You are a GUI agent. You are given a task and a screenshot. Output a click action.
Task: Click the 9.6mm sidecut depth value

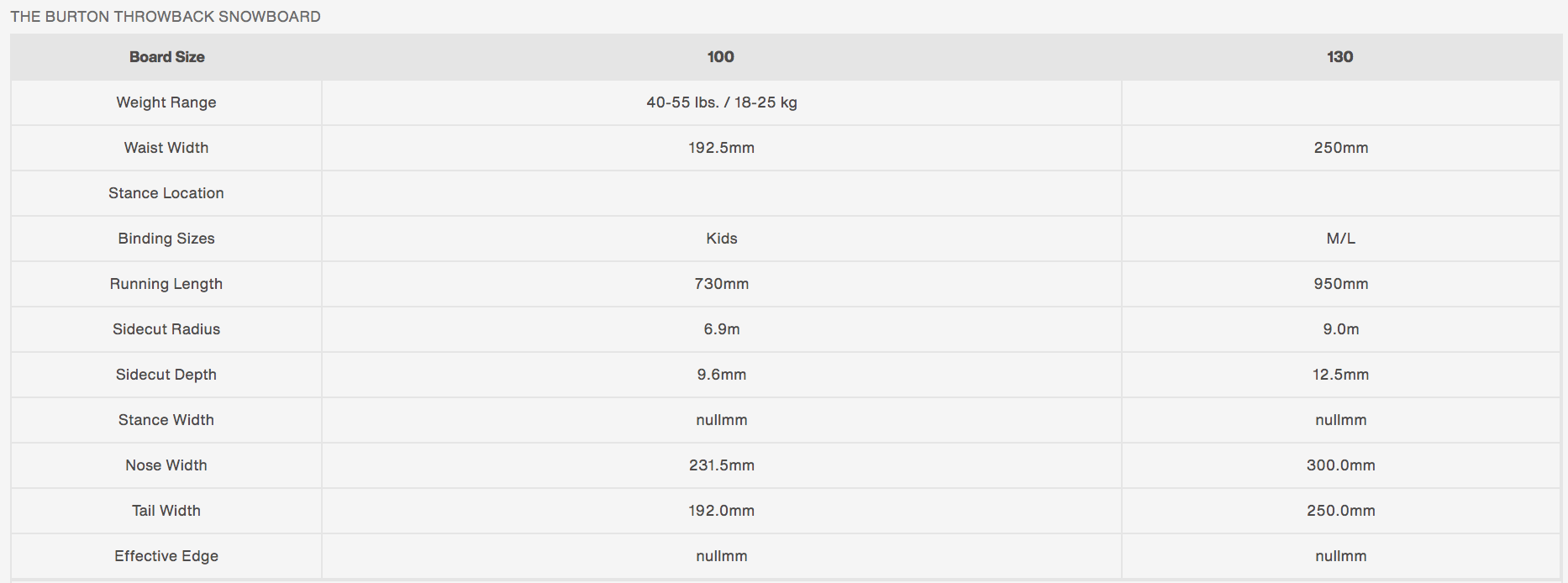pos(721,375)
